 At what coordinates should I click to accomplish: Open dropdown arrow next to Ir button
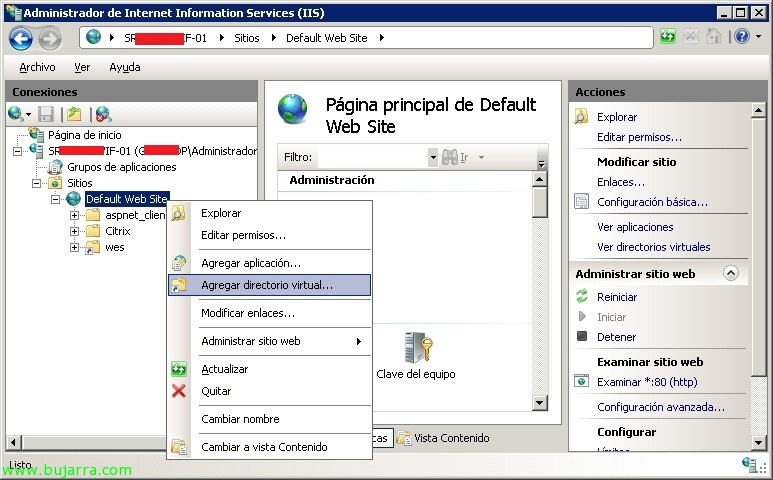coord(481,157)
